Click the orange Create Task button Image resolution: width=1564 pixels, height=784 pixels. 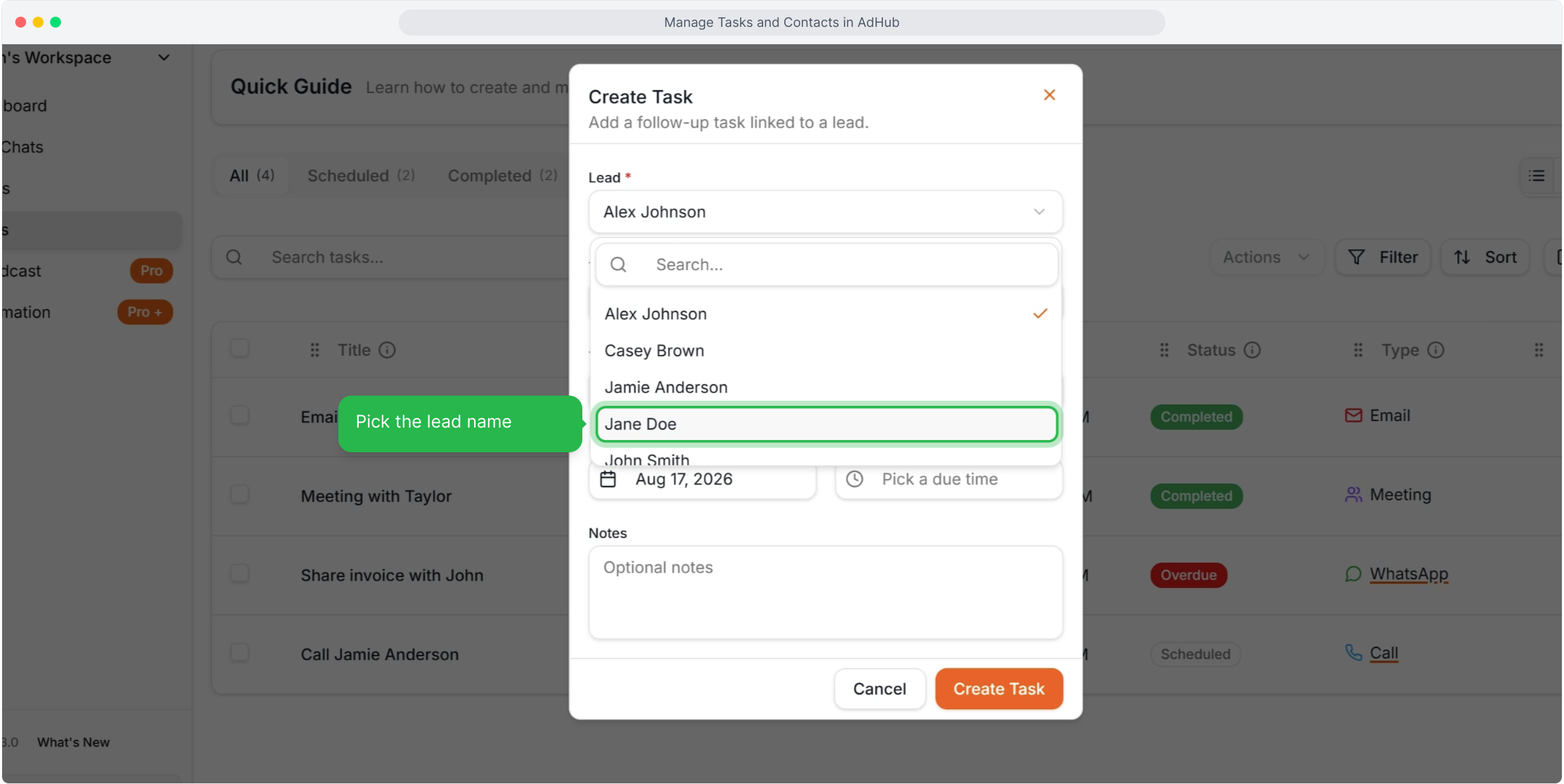(998, 689)
